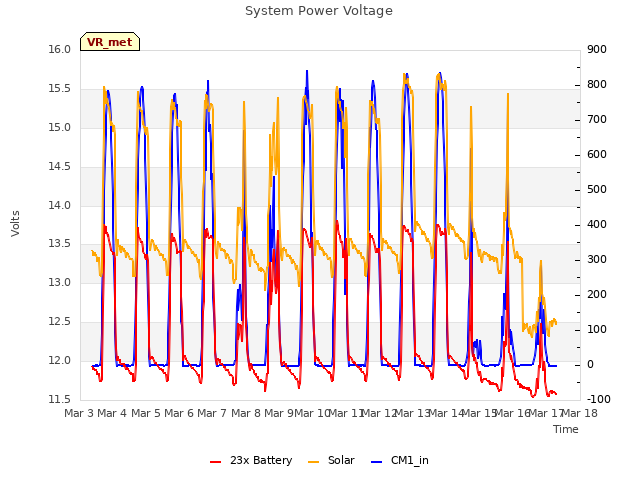Click the Mar 18 date label
Image resolution: width=640 pixels, height=480 pixels.
point(580,413)
